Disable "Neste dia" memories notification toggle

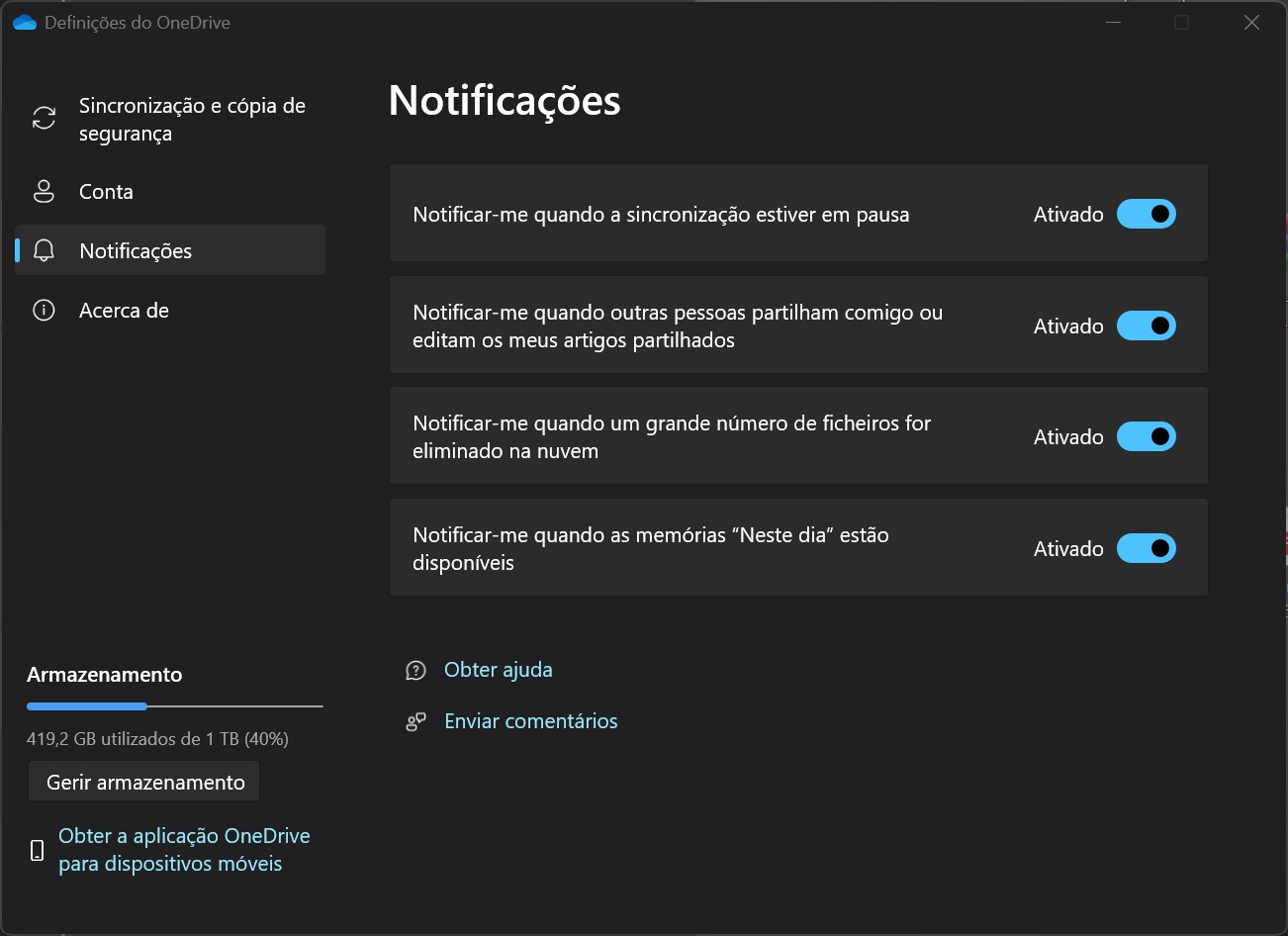tap(1146, 548)
